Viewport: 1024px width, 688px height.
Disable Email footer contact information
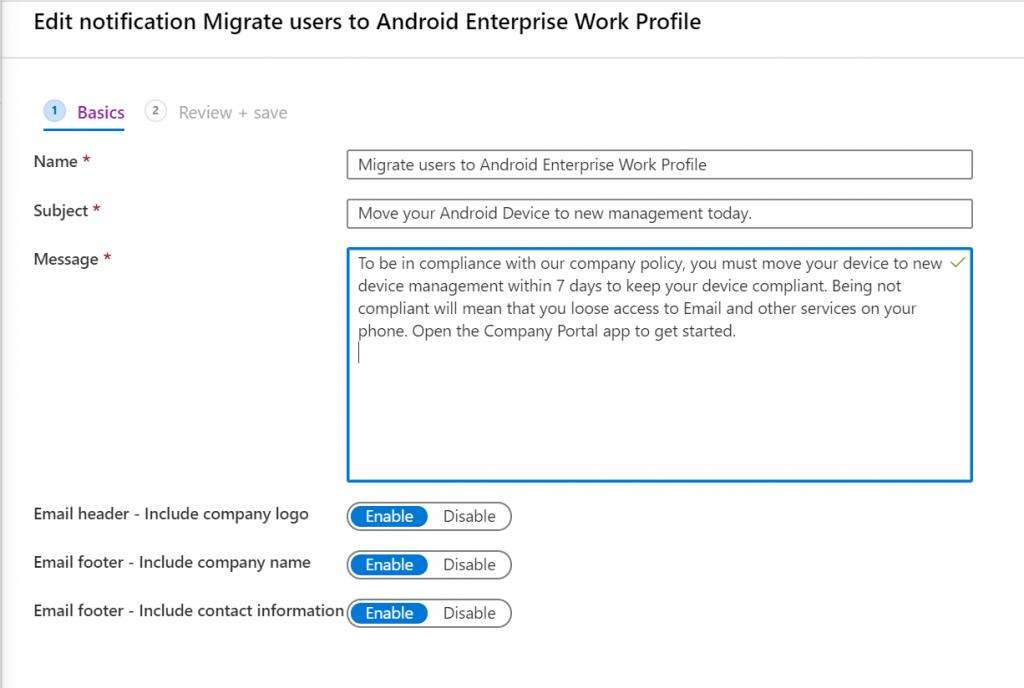pyautogui.click(x=469, y=613)
